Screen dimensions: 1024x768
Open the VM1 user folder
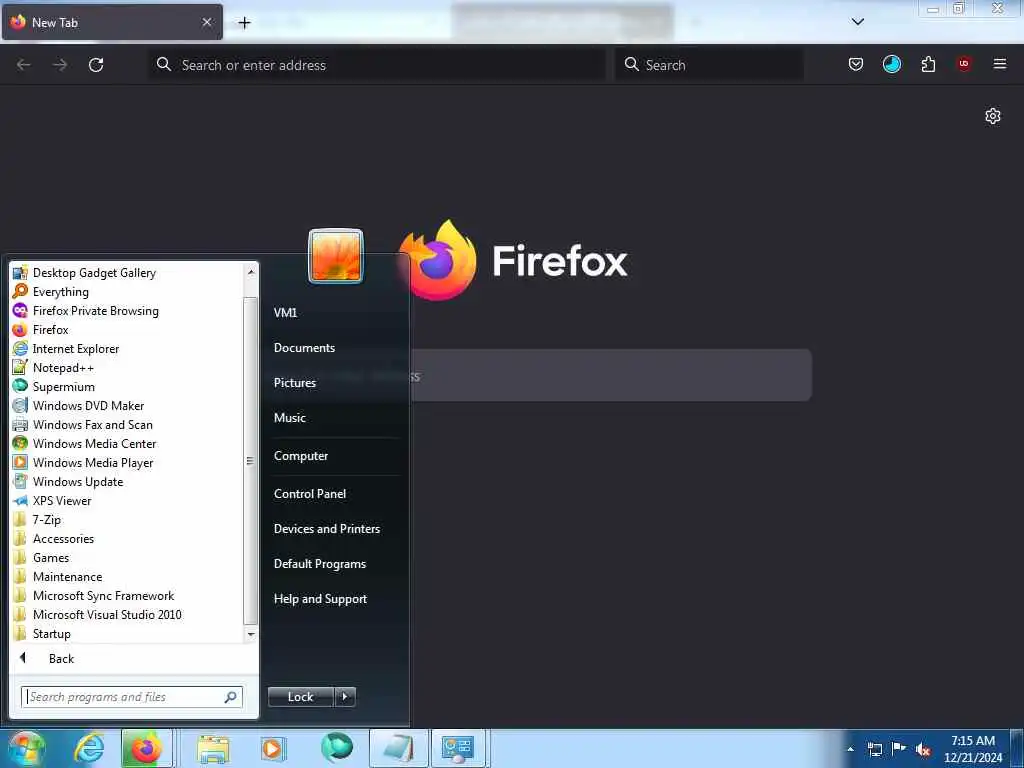click(x=285, y=312)
